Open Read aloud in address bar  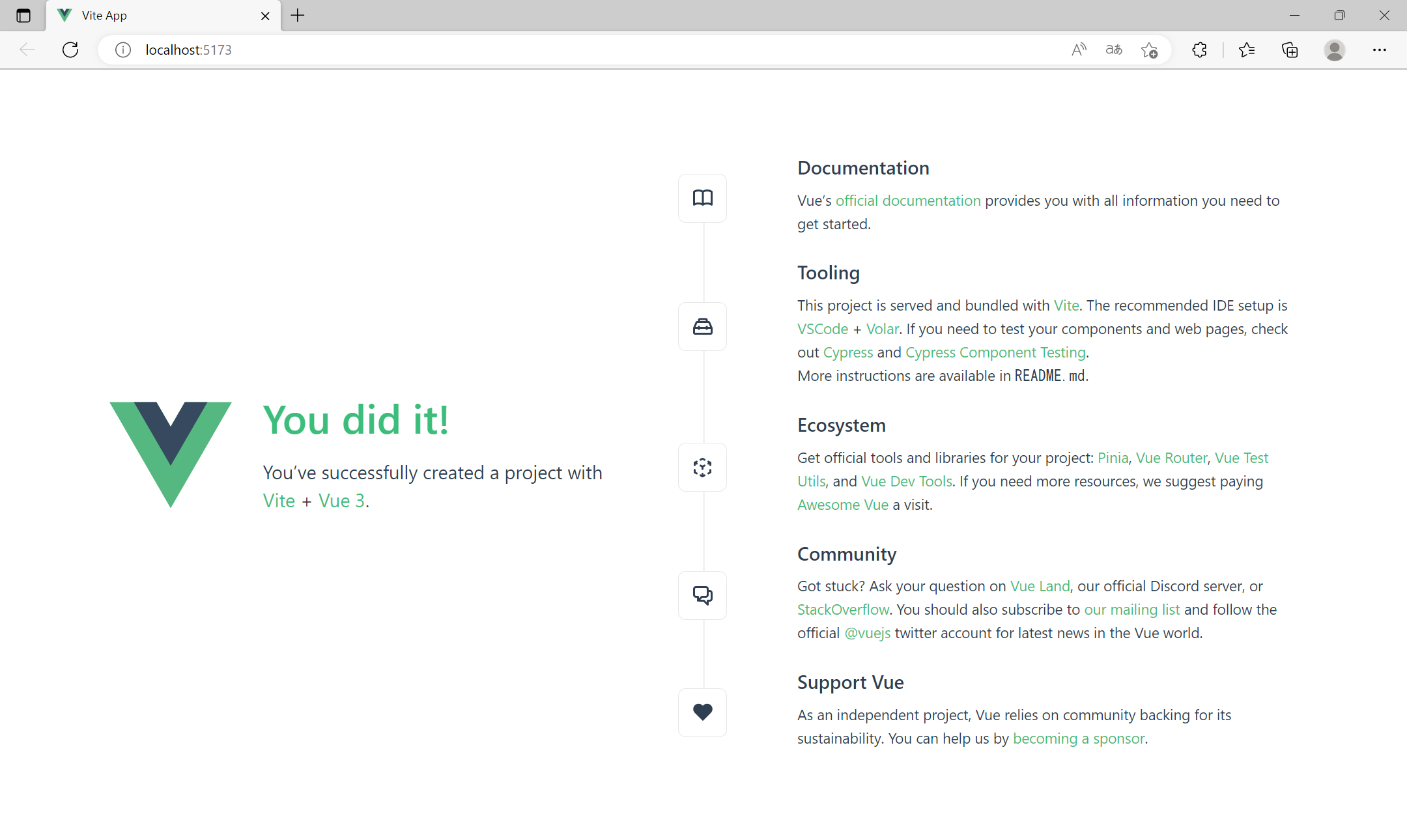1079,49
